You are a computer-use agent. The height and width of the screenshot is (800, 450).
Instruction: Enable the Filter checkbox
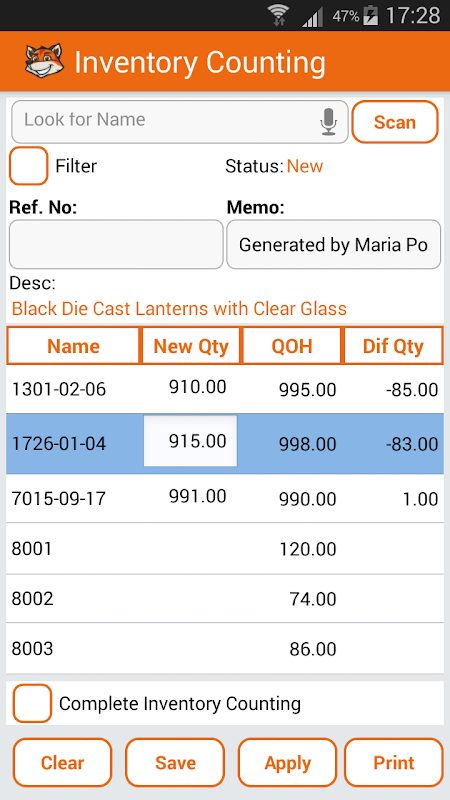pyautogui.click(x=29, y=166)
